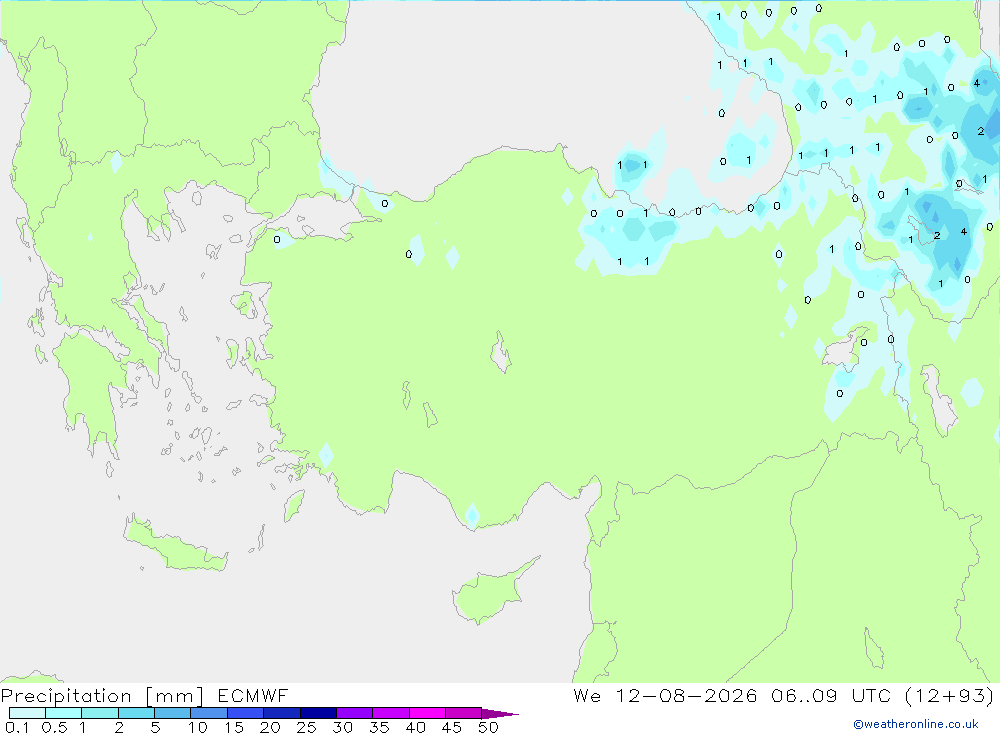
Task: Click the '40' legend scale label
Action: tap(416, 727)
